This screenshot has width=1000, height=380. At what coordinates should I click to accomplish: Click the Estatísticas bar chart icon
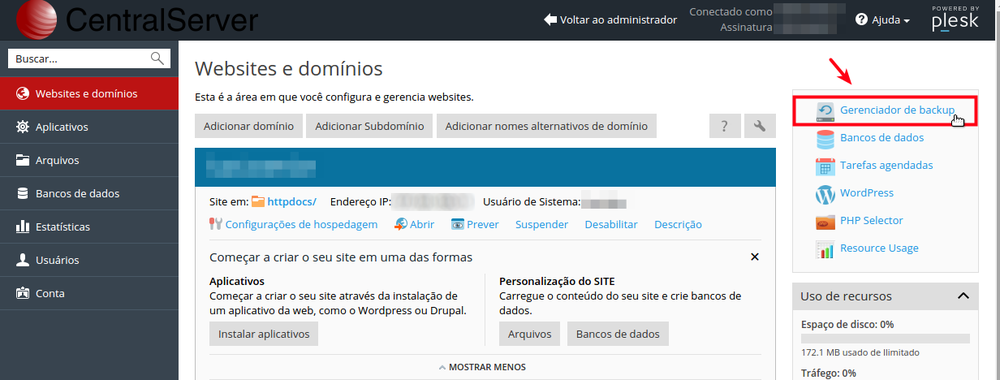pos(22,226)
